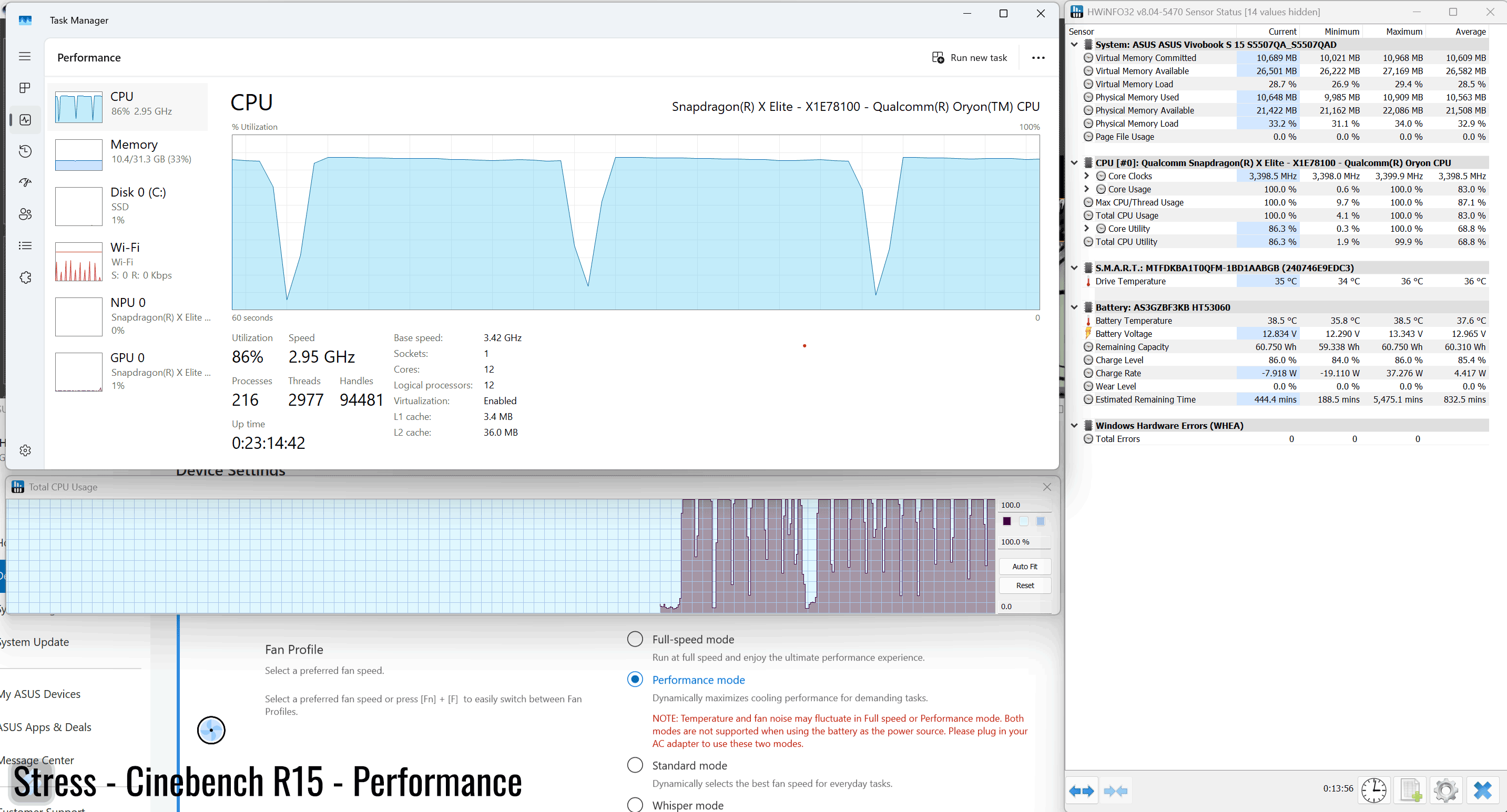The height and width of the screenshot is (812, 1507).
Task: Click the Drive Temperature thermometer icon
Action: [1087, 281]
